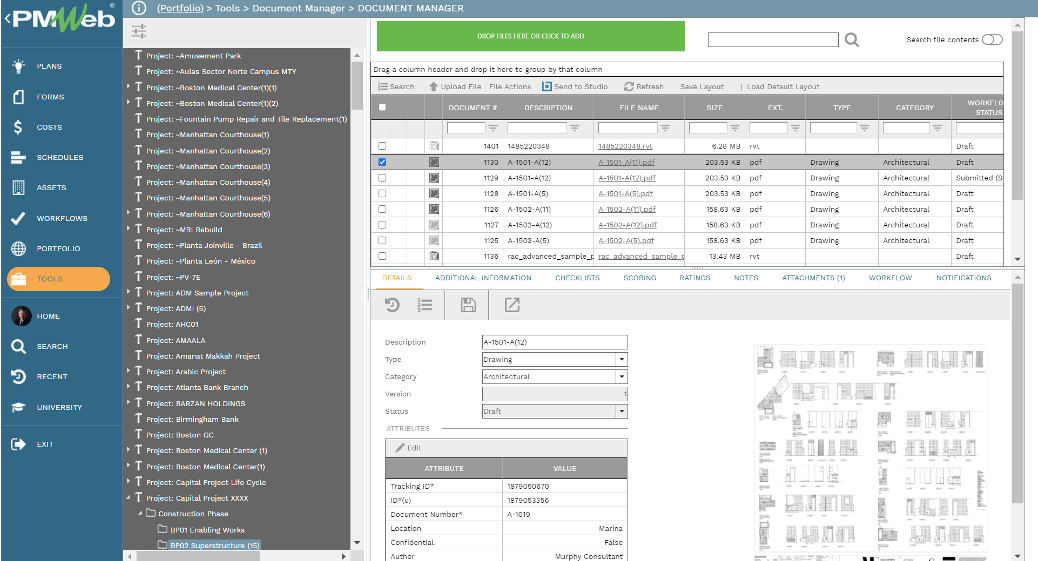Open the Type dropdown showing Drawing
Viewport: 1038px width, 561px height.
621,359
